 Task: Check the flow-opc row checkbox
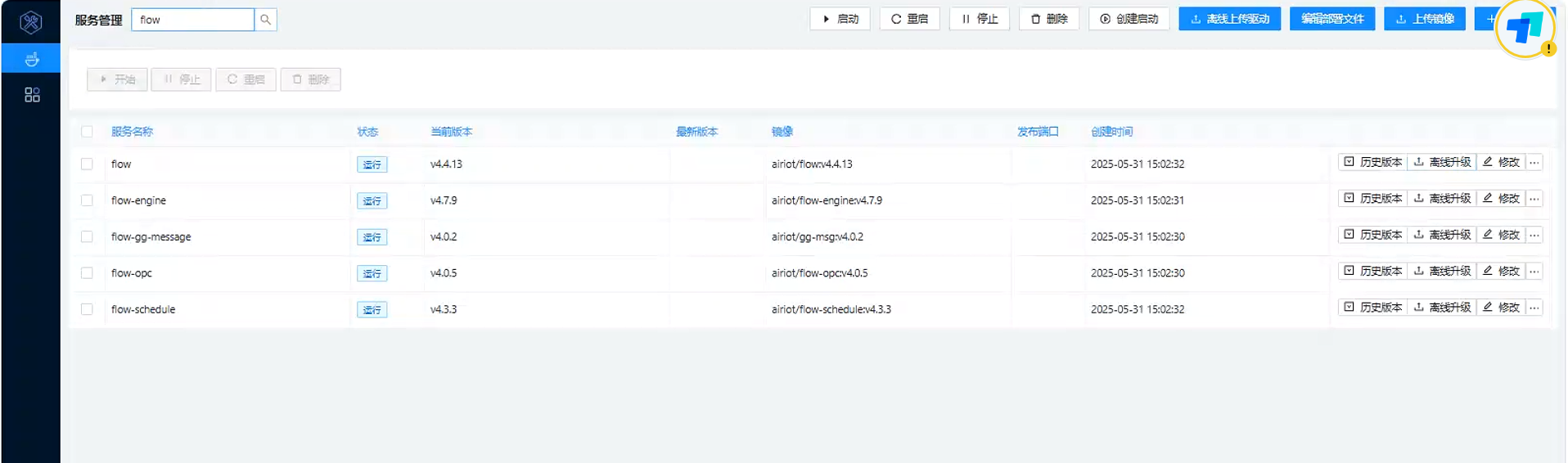point(87,273)
